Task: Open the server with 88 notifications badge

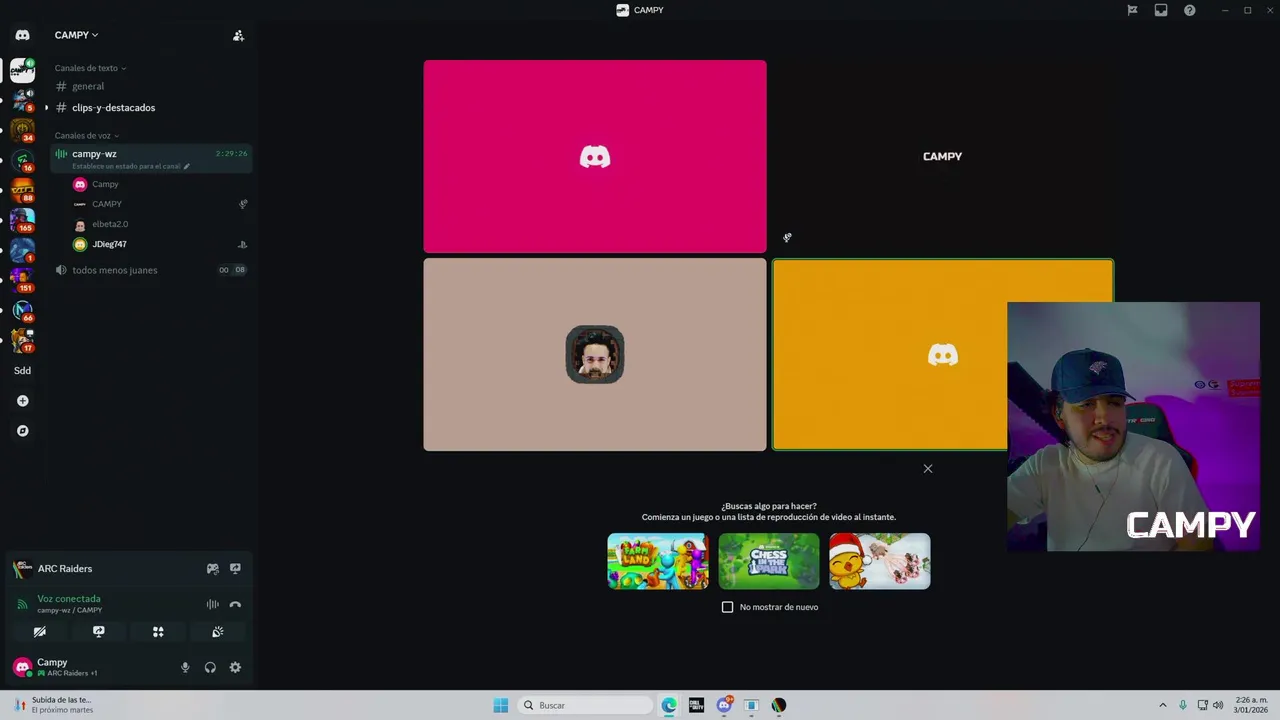Action: [x=22, y=190]
